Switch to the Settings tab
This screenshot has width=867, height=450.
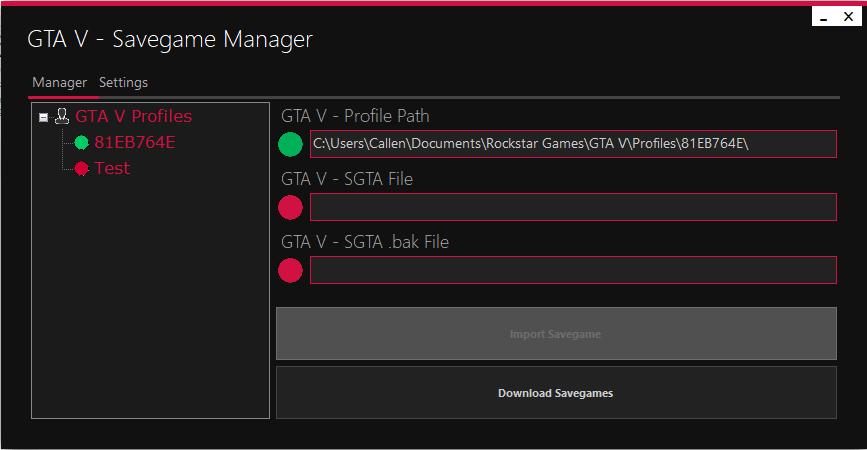(123, 82)
